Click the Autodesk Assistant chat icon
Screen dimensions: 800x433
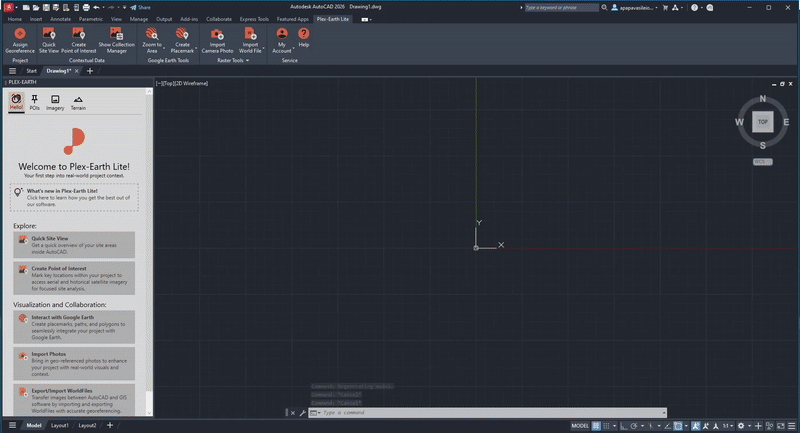(x=710, y=8)
